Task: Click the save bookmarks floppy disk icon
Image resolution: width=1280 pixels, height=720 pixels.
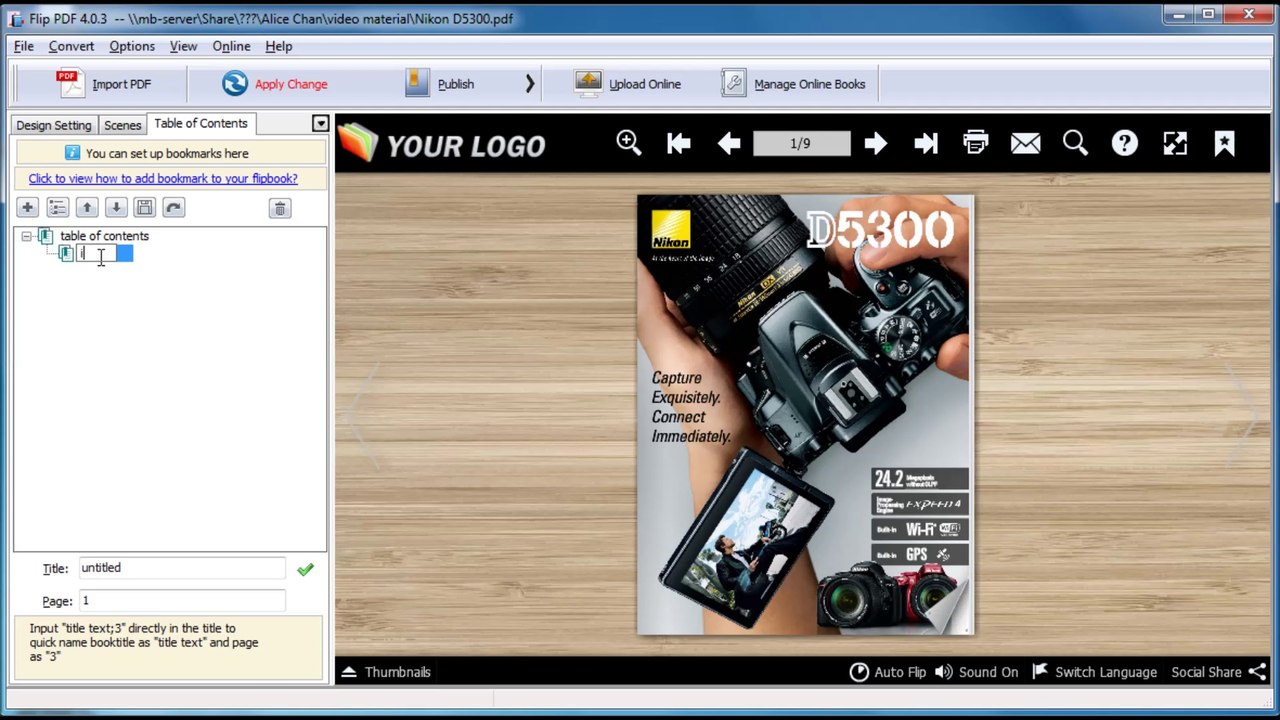Action: pyautogui.click(x=145, y=207)
